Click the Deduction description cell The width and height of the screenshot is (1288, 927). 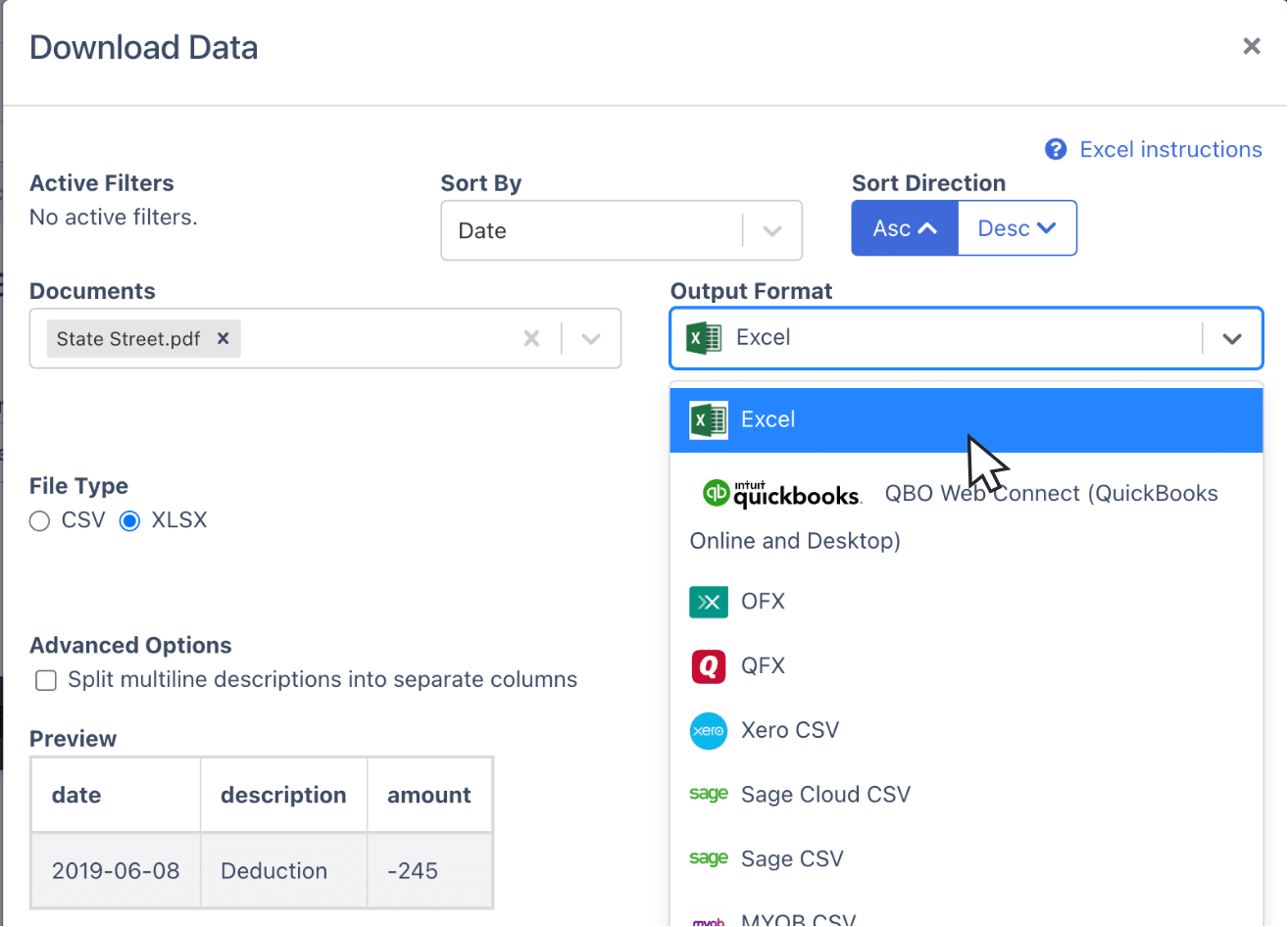coord(283,871)
